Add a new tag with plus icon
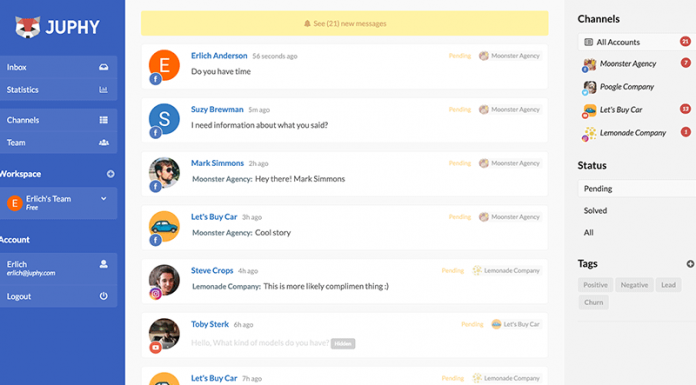This screenshot has width=696, height=385. coord(690,264)
